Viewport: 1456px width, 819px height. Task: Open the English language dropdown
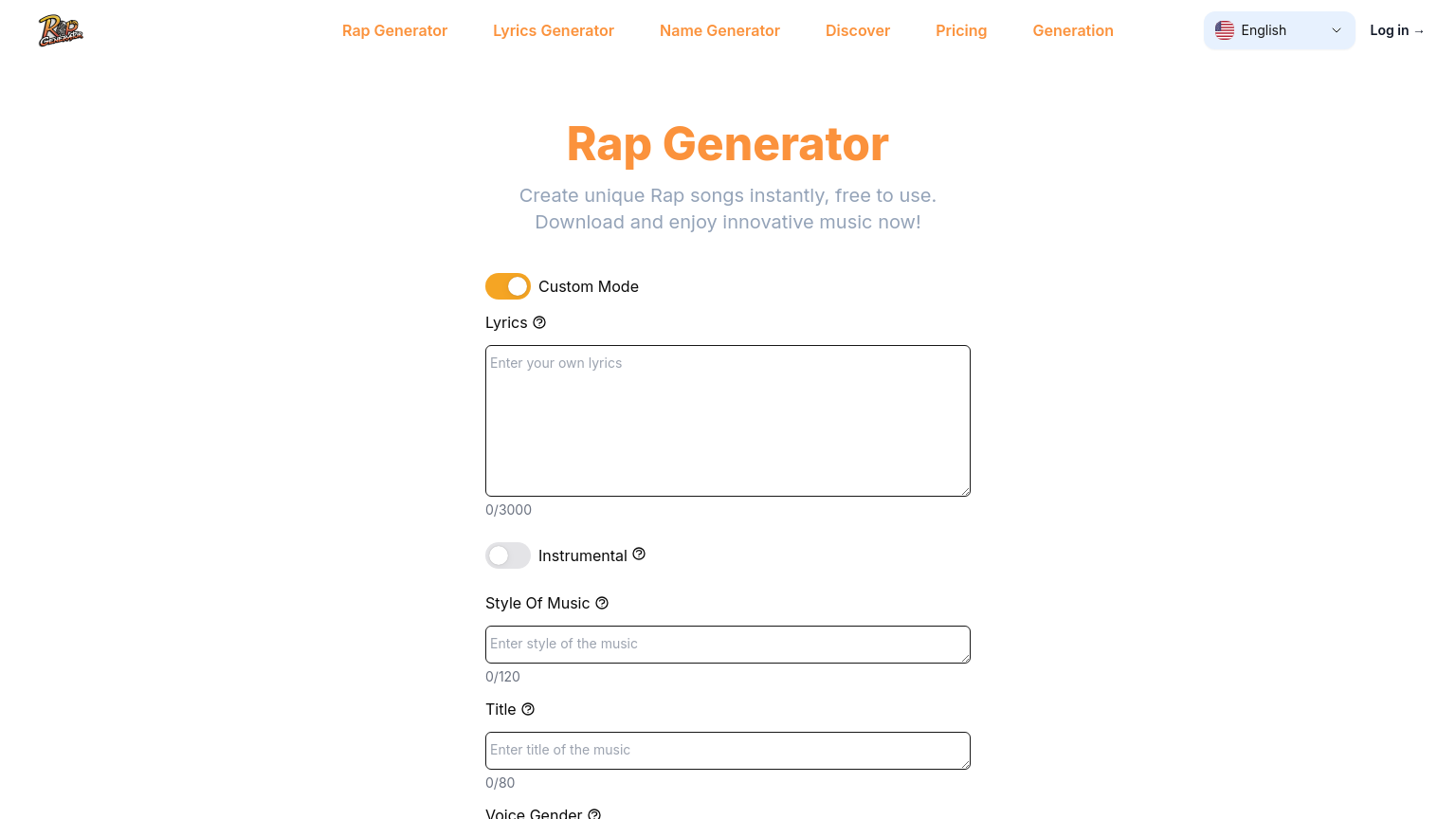(1279, 29)
